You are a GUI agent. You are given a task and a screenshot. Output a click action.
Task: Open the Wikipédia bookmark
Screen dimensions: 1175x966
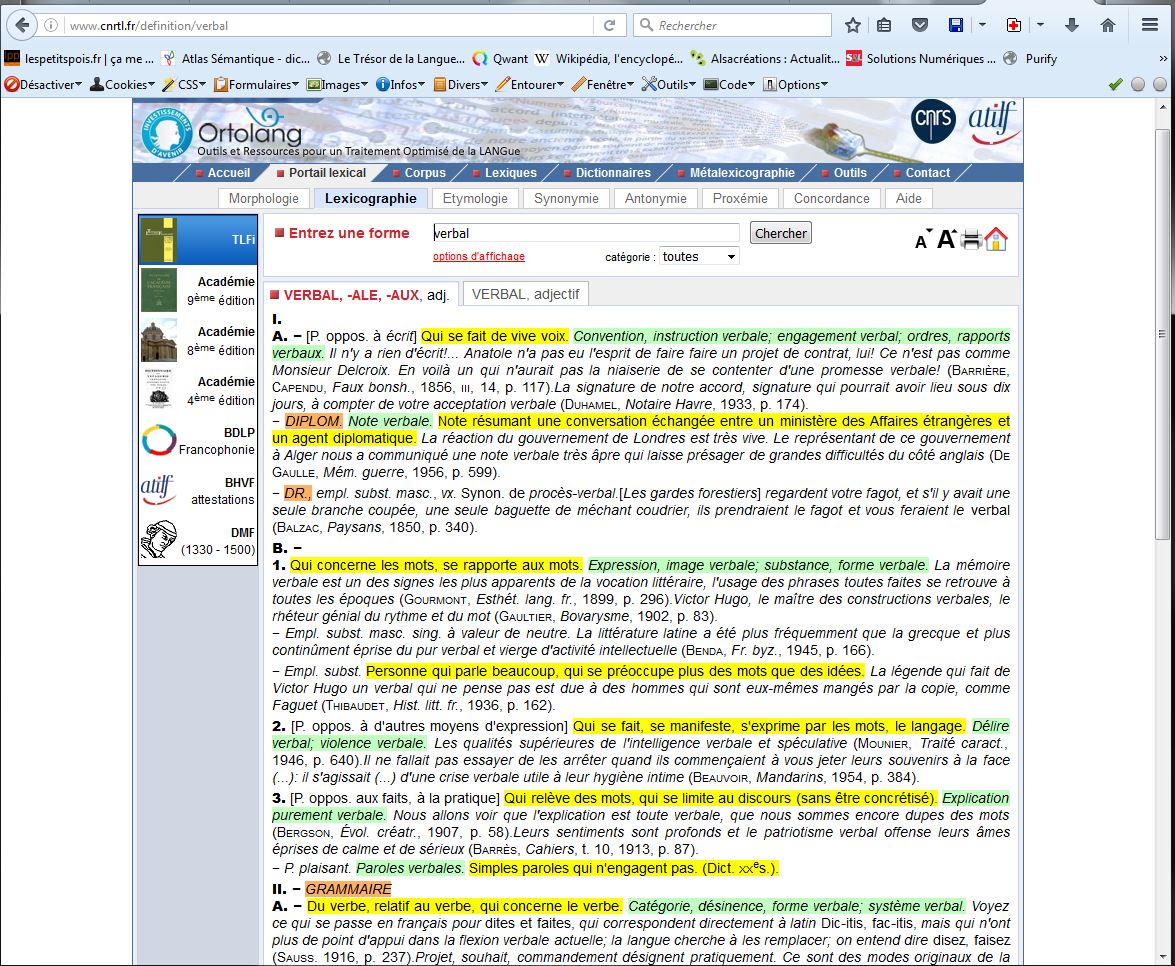[608, 58]
